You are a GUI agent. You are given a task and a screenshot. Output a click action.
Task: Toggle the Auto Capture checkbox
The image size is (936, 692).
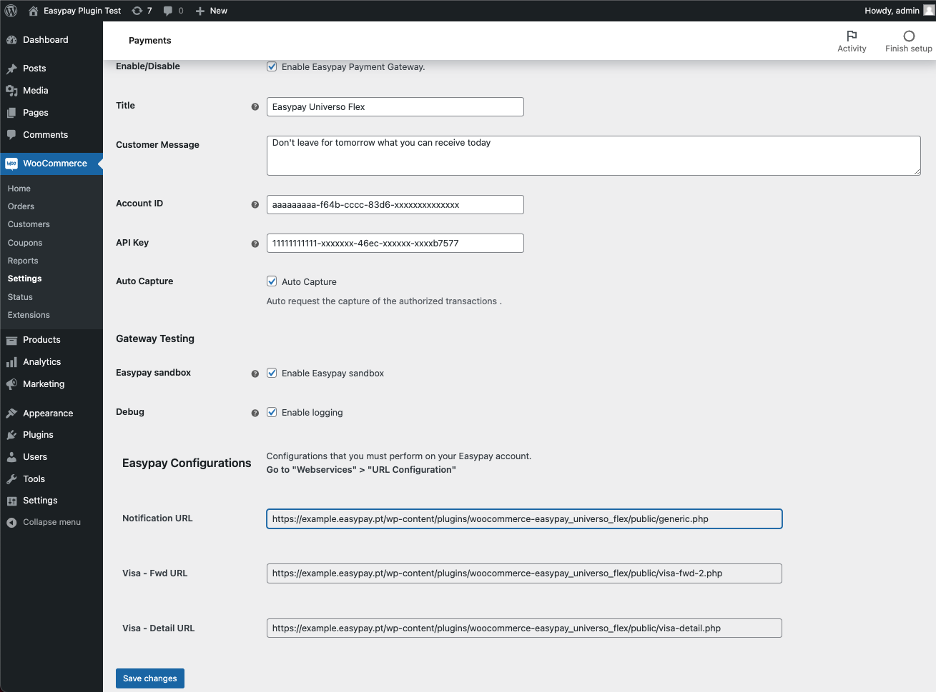click(x=272, y=281)
